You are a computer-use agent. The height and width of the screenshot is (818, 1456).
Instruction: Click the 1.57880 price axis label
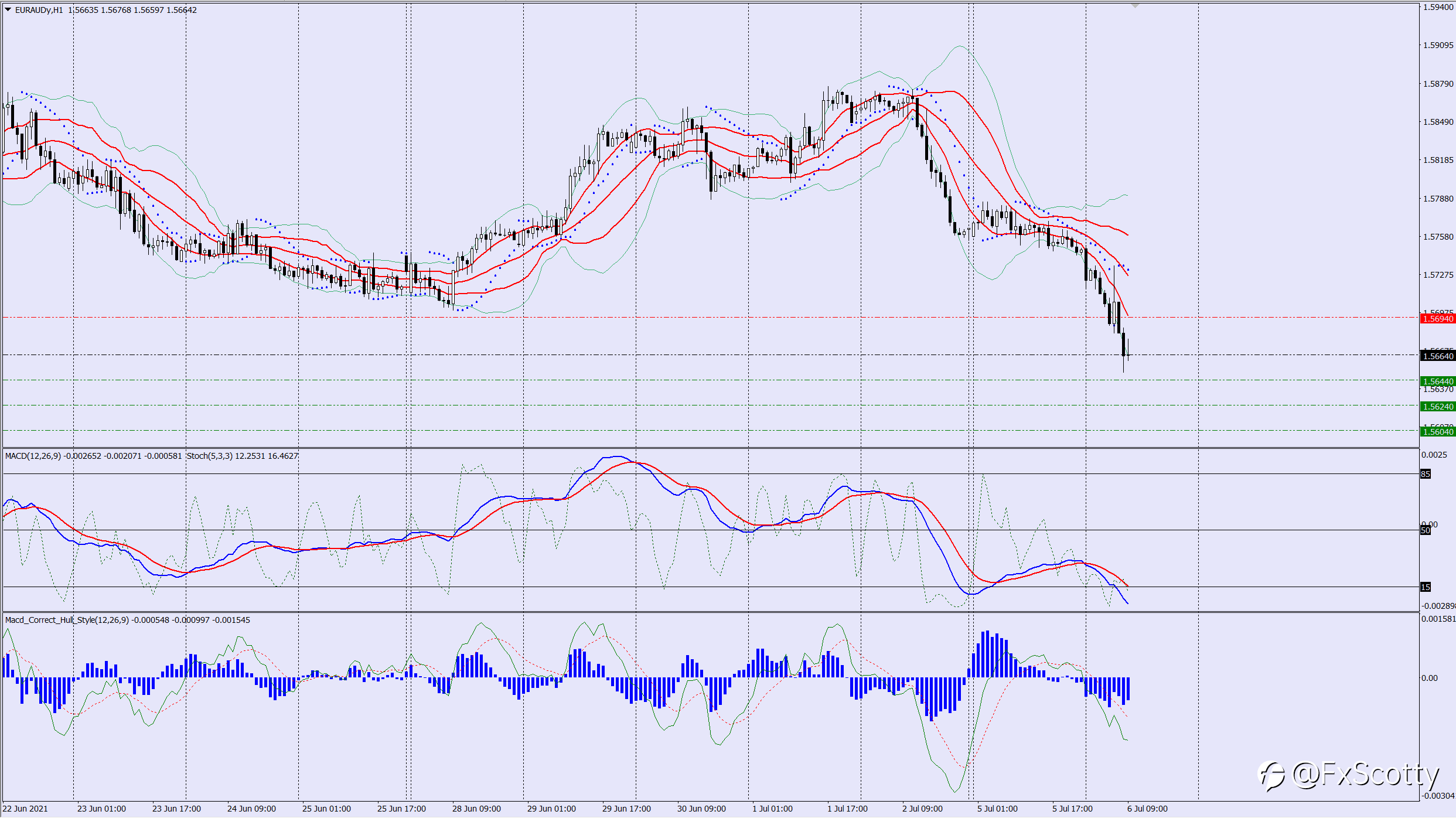(x=1438, y=199)
